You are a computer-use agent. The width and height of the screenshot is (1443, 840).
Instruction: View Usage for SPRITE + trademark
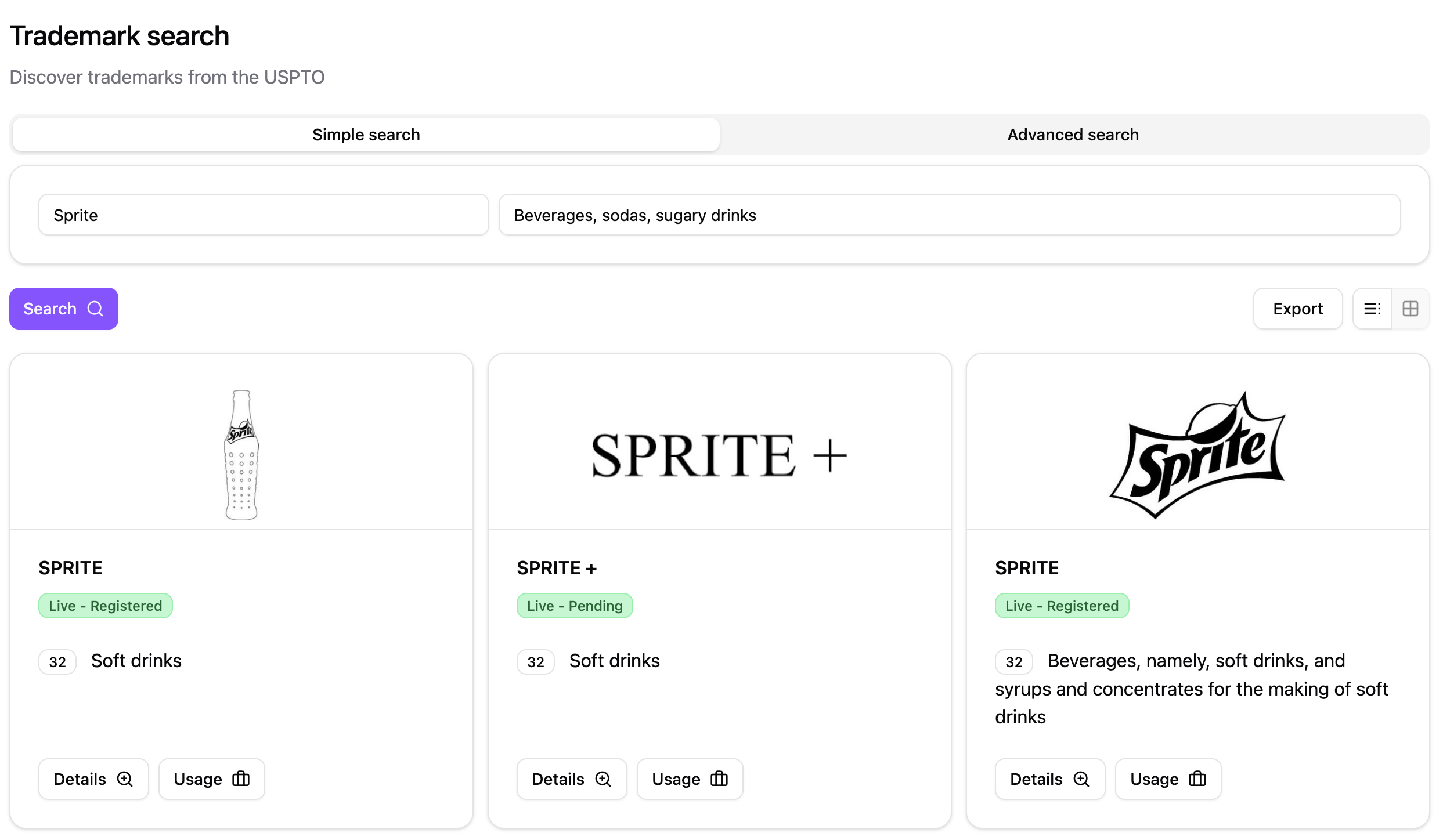pyautogui.click(x=690, y=779)
